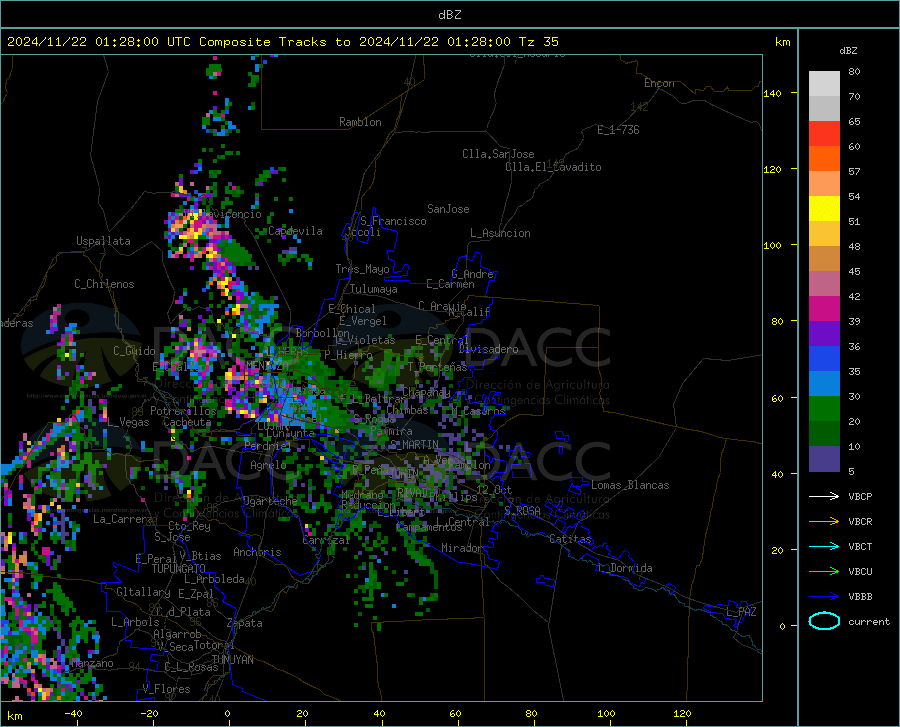Click the Algarrob map label
This screenshot has width=900, height=727.
177,634
